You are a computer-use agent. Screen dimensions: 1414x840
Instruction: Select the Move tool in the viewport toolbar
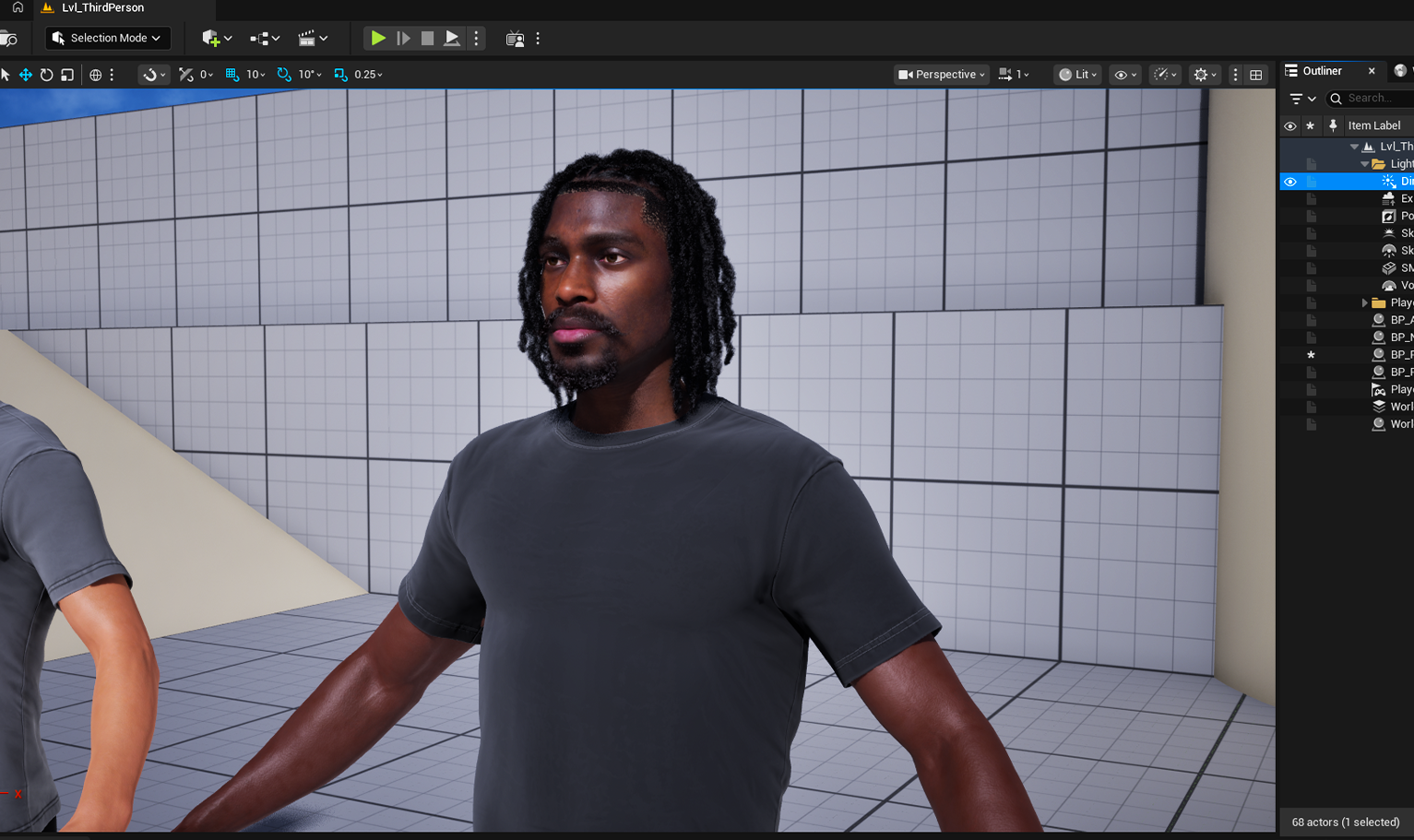pos(25,75)
